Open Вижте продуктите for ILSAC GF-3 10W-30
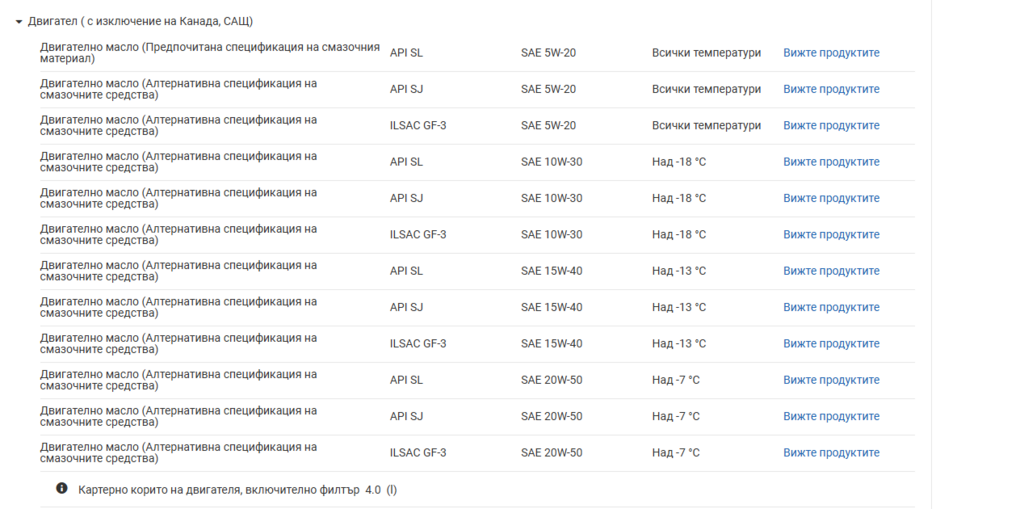 coord(831,235)
